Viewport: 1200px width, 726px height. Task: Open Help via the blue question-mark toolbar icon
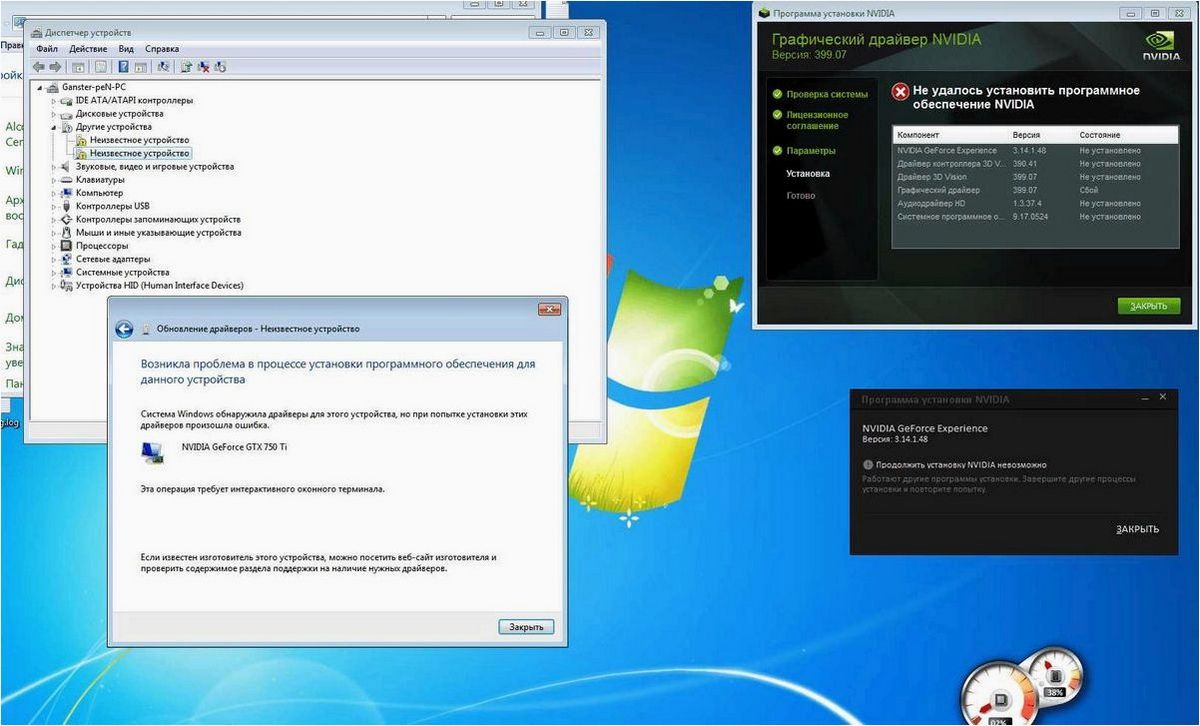coord(123,67)
